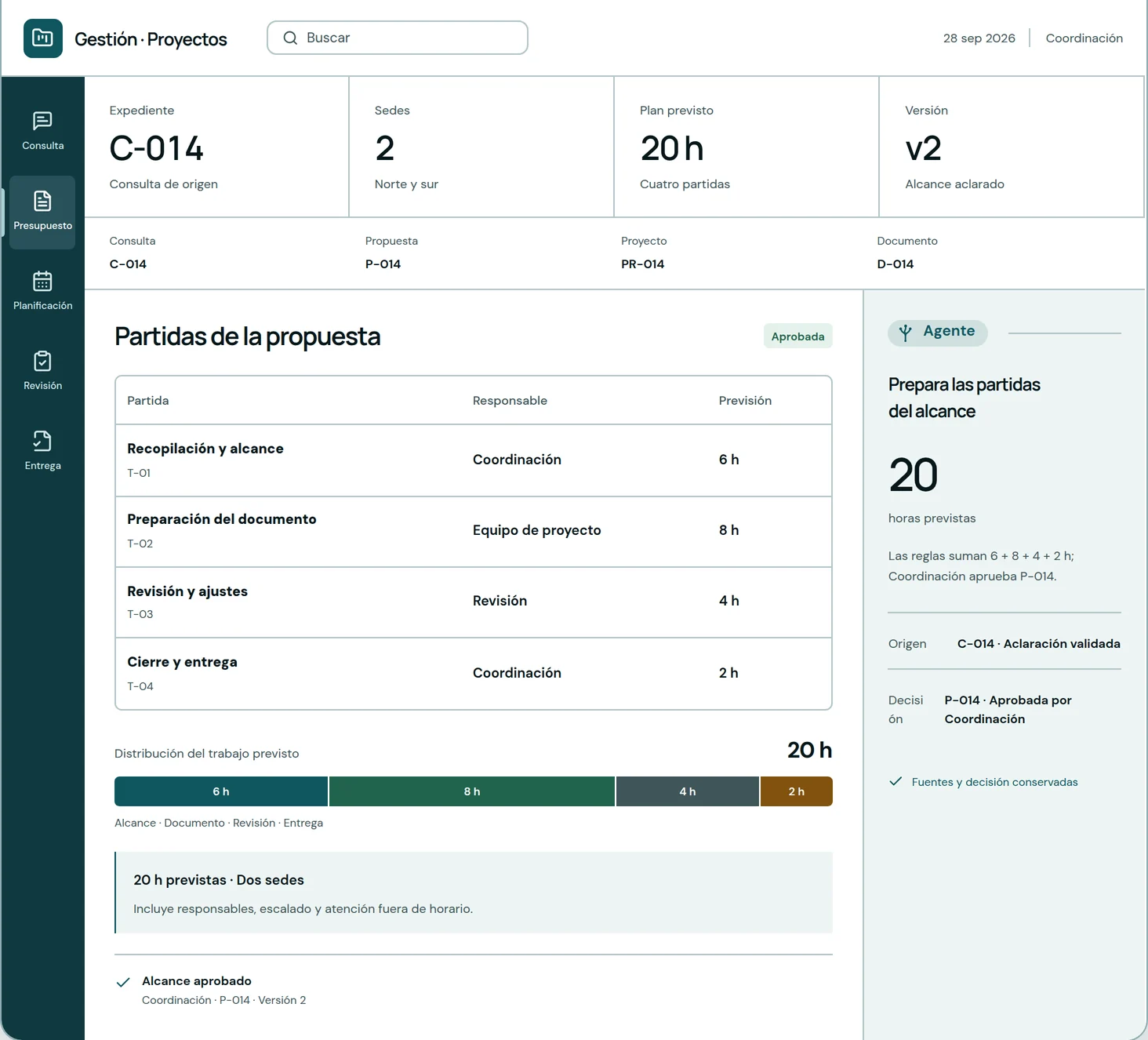Click the Responsable column header
1148x1040 pixels.
click(510, 401)
